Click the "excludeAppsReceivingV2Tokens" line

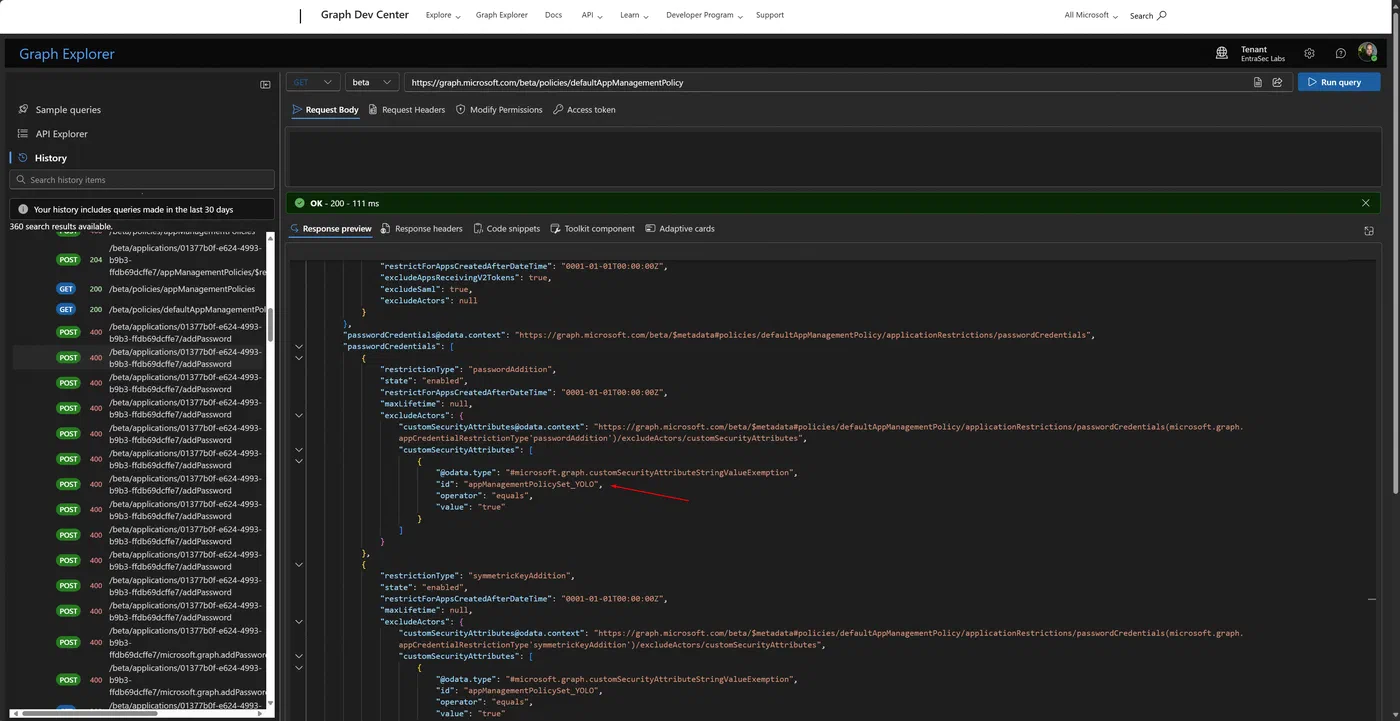coord(468,277)
